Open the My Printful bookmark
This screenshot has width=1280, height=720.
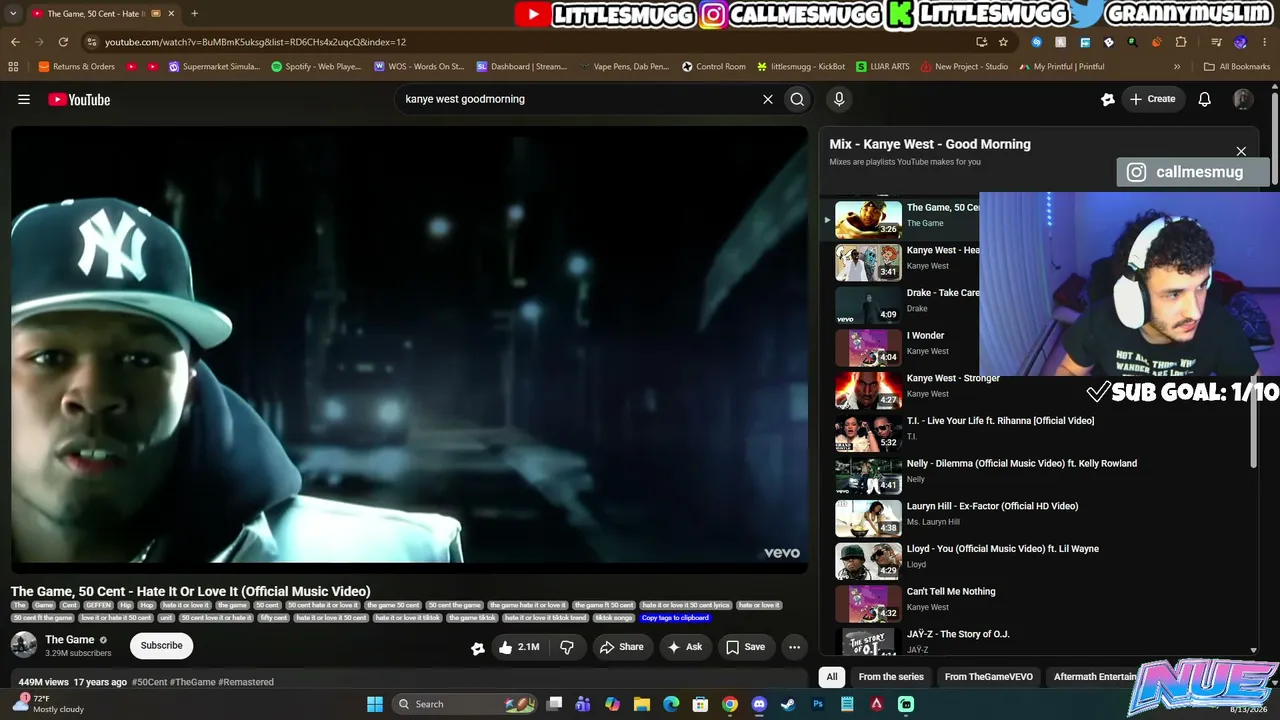(1062, 67)
